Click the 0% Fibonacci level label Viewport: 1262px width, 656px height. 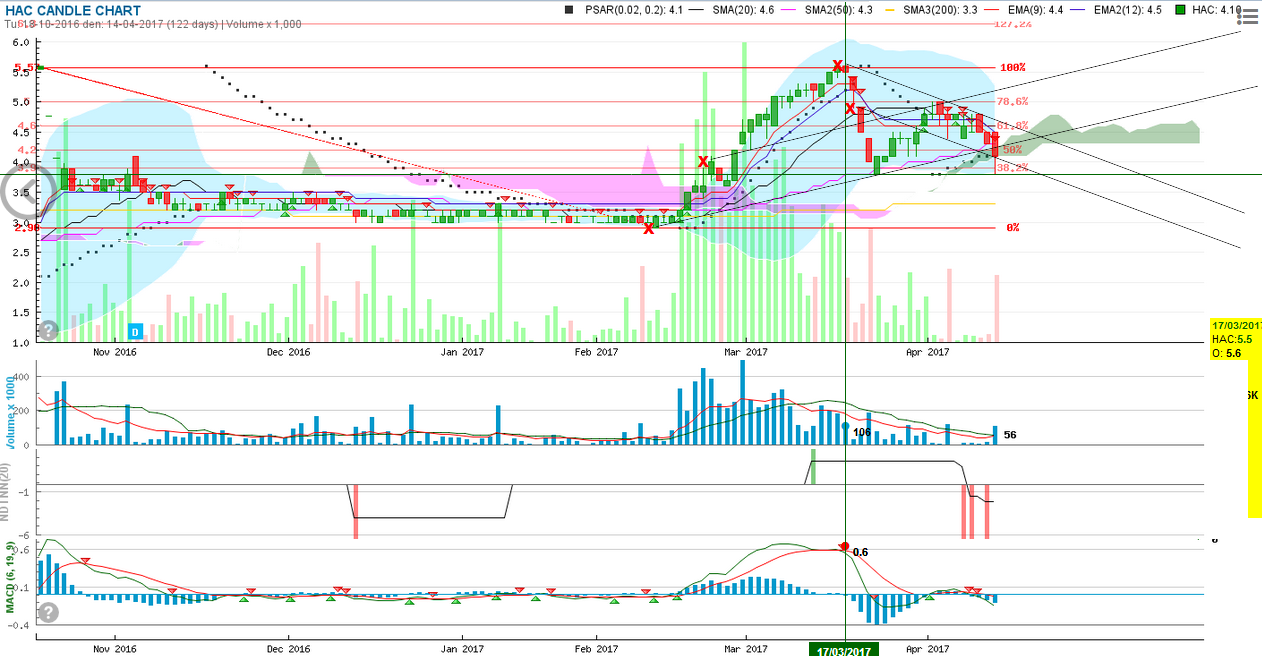[x=1013, y=228]
